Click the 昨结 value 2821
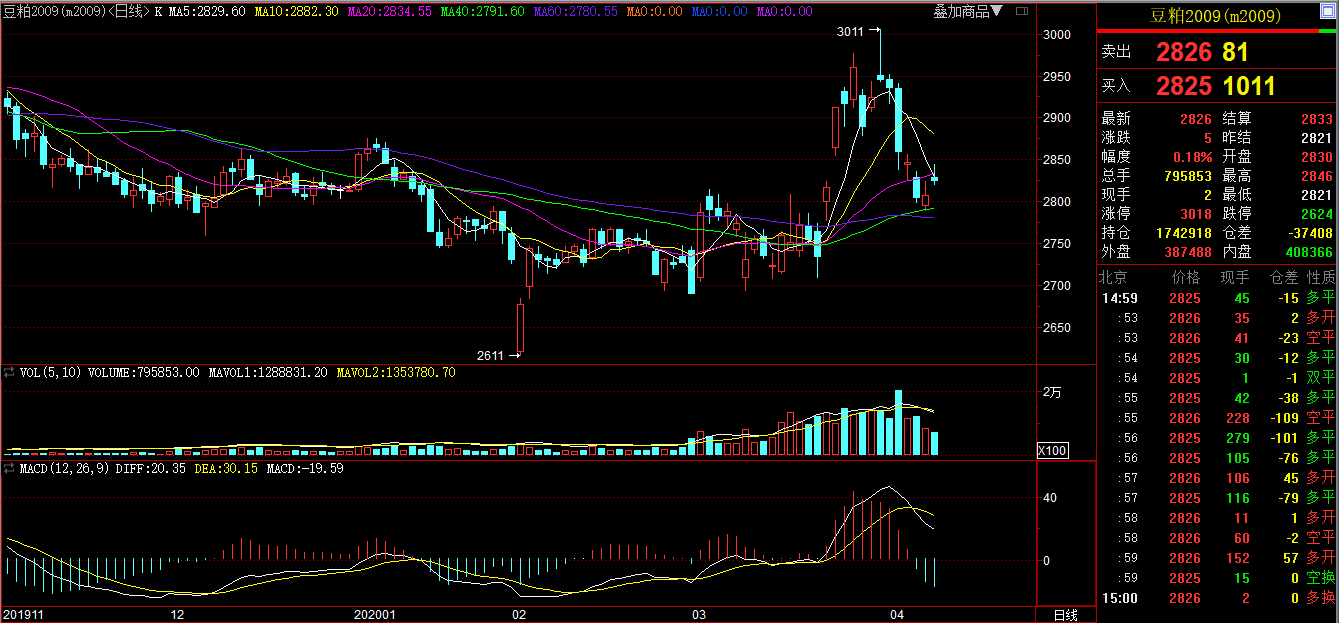Viewport: 1339px width, 623px height. pyautogui.click(x=1317, y=138)
